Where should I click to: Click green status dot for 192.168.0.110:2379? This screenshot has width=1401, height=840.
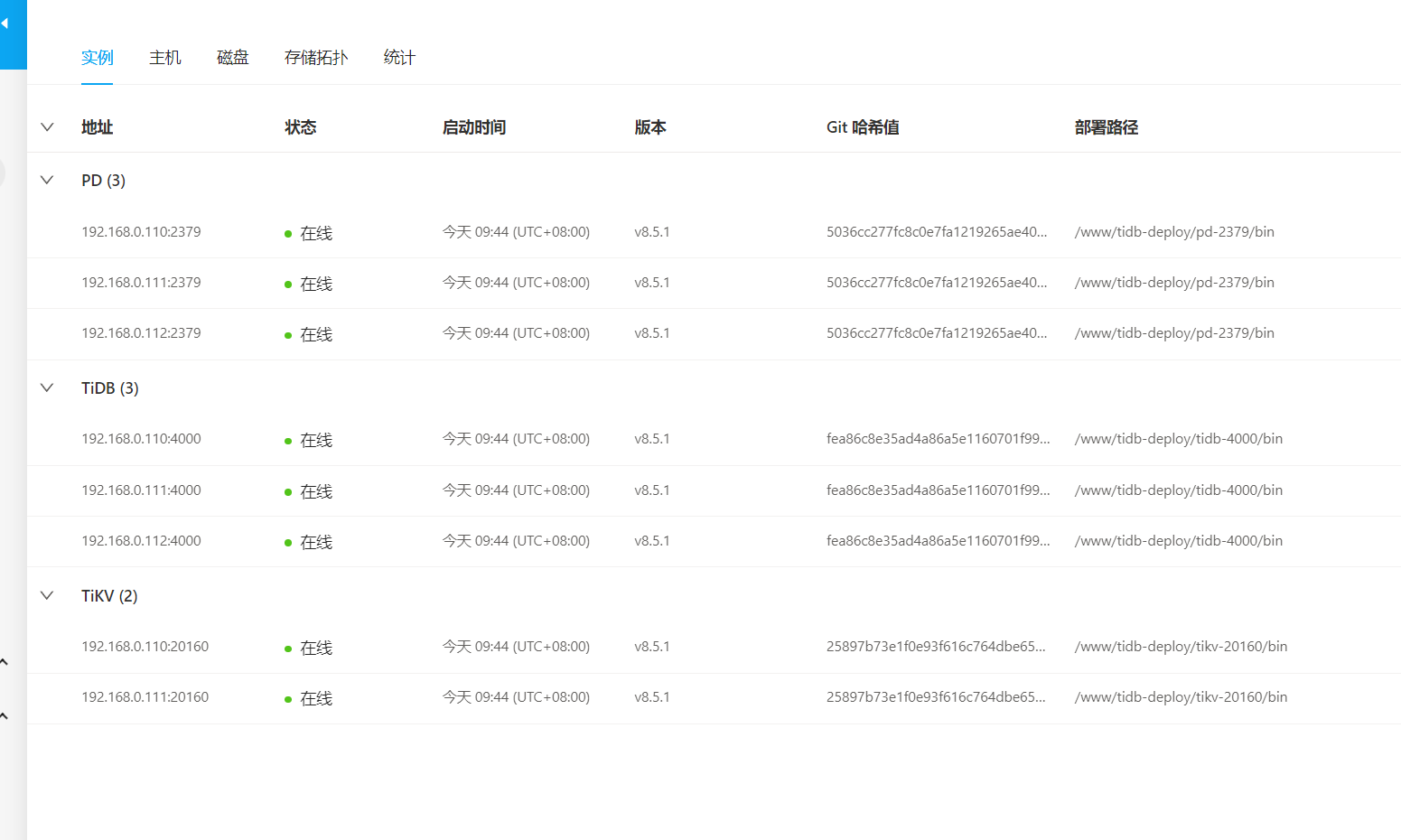click(x=288, y=234)
